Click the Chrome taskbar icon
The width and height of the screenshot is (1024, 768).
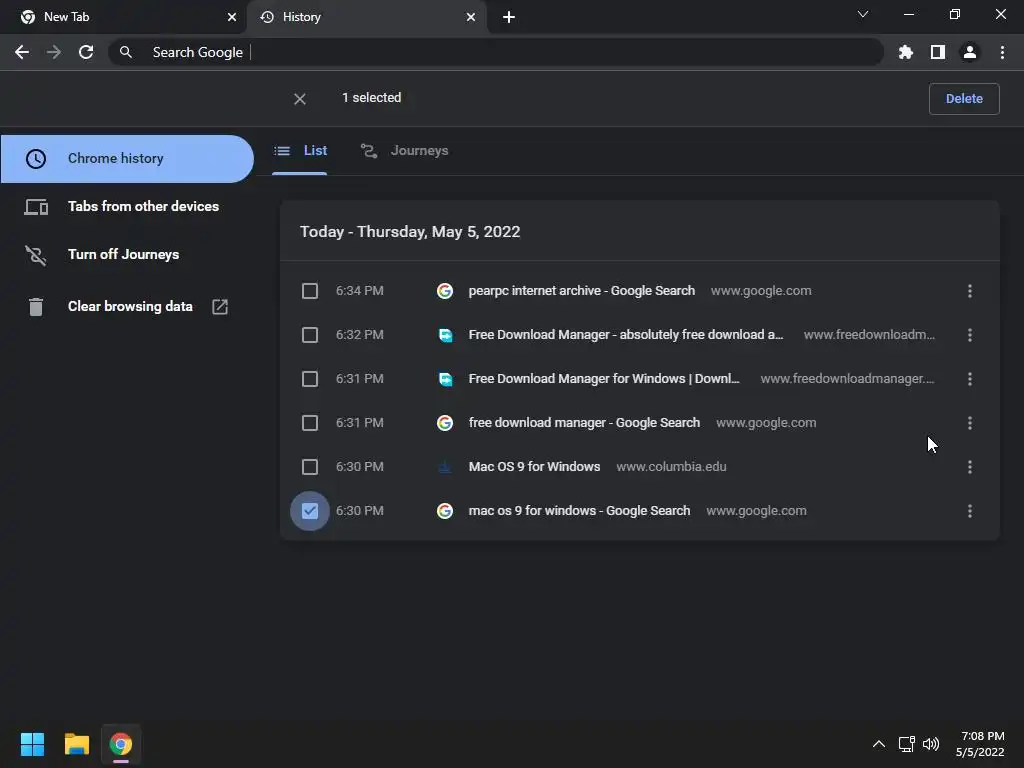[x=121, y=744]
